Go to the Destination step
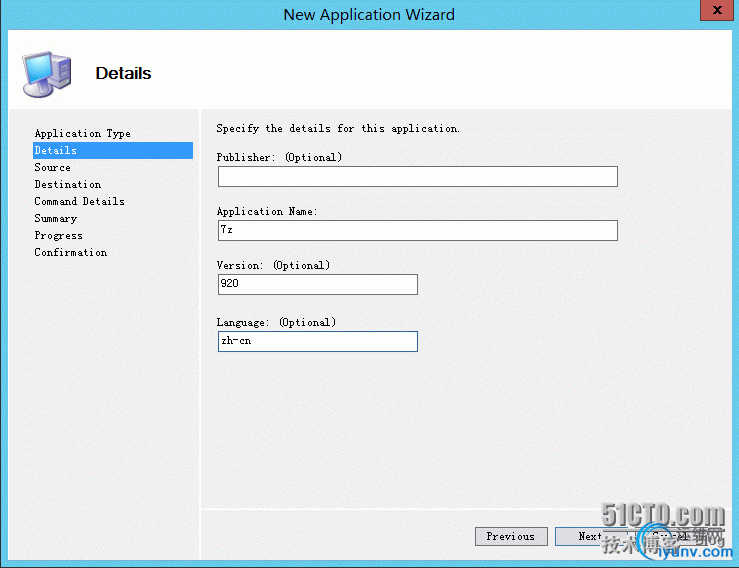 [x=67, y=184]
